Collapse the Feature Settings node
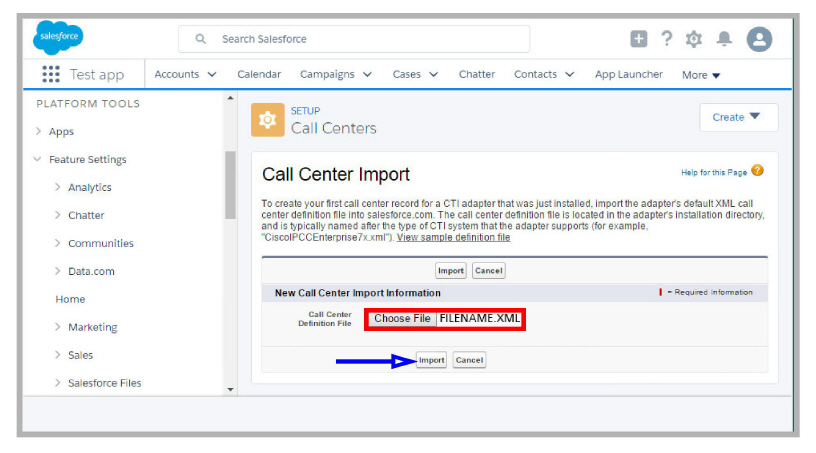This screenshot has width=816, height=453. 37,159
